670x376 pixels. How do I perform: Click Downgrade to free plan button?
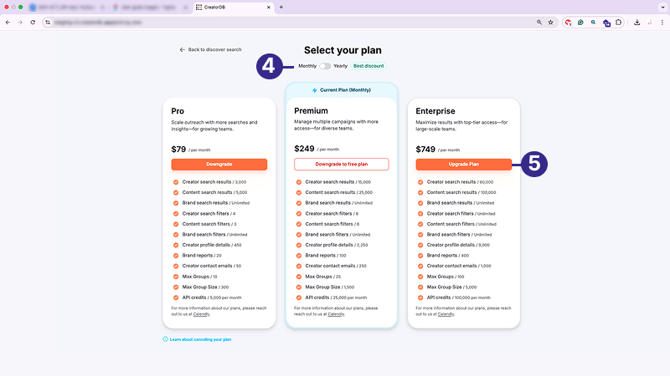(x=341, y=164)
